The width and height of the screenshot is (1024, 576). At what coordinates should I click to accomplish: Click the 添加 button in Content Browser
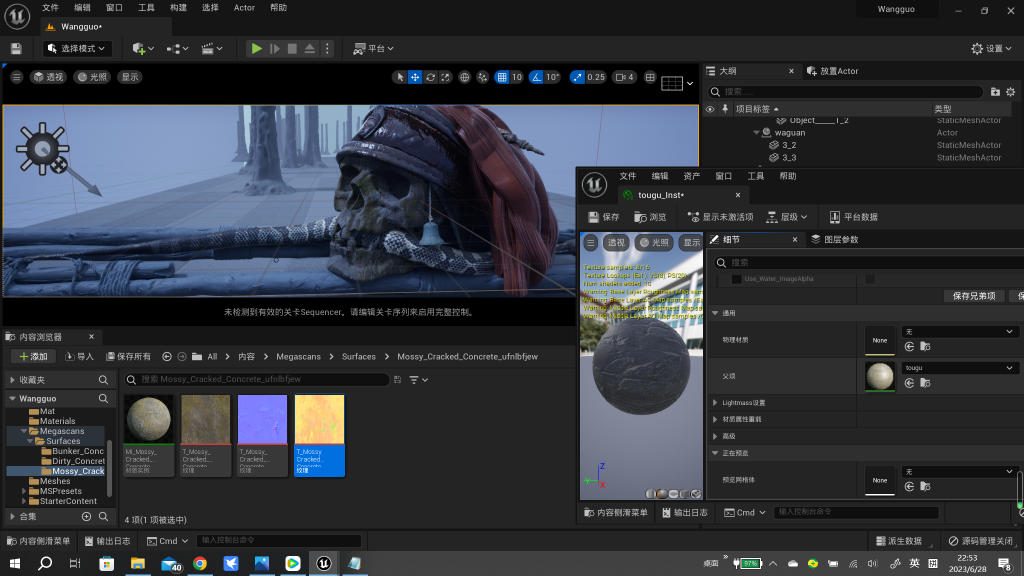click(33, 357)
